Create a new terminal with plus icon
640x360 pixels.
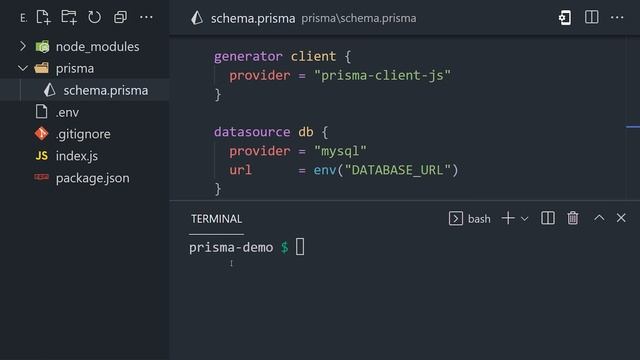(508, 218)
